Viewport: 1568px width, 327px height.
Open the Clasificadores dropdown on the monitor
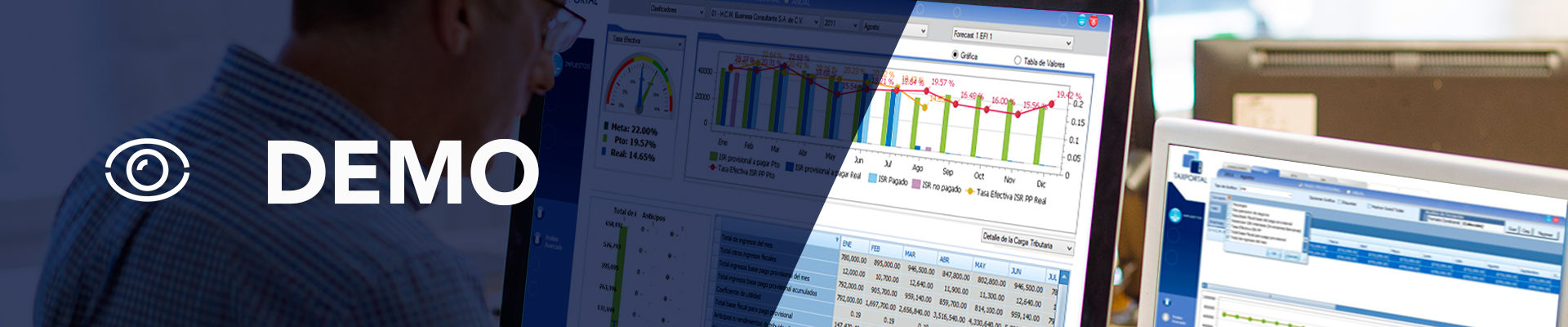(x=675, y=10)
